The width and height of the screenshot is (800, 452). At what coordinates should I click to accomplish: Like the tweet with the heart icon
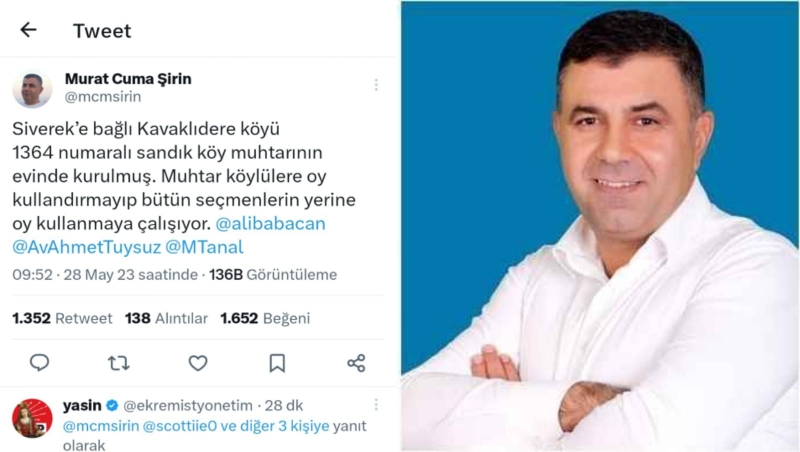pos(198,363)
